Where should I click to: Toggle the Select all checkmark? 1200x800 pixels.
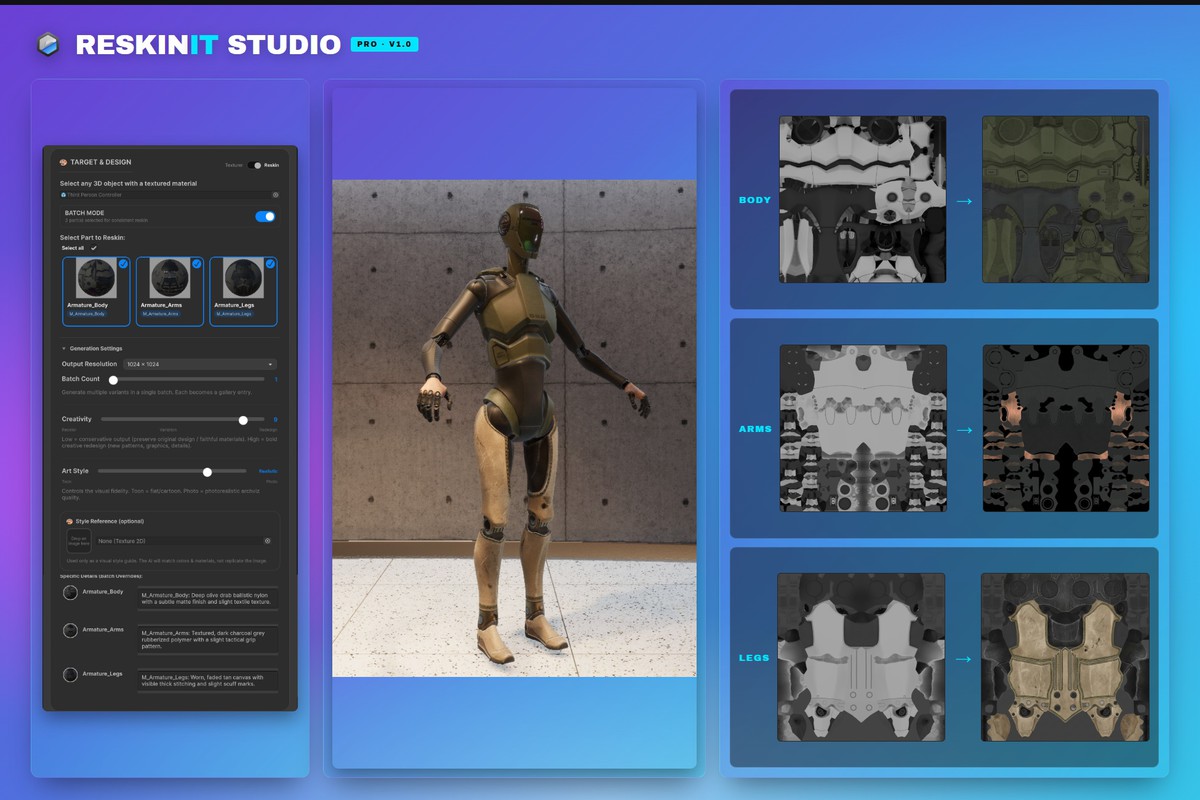click(x=94, y=248)
